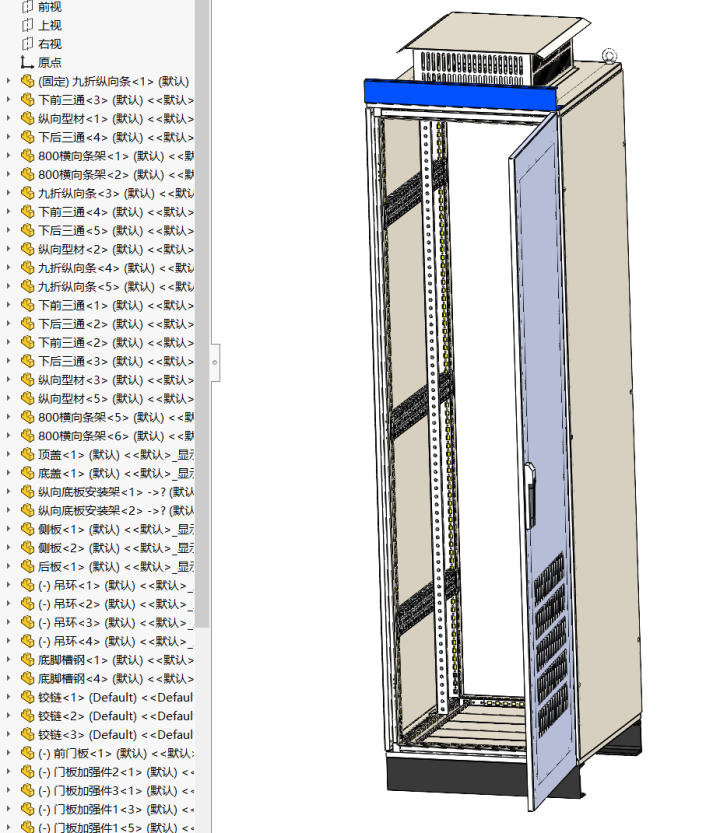Expand the 铰链<3> tree node

point(8,735)
